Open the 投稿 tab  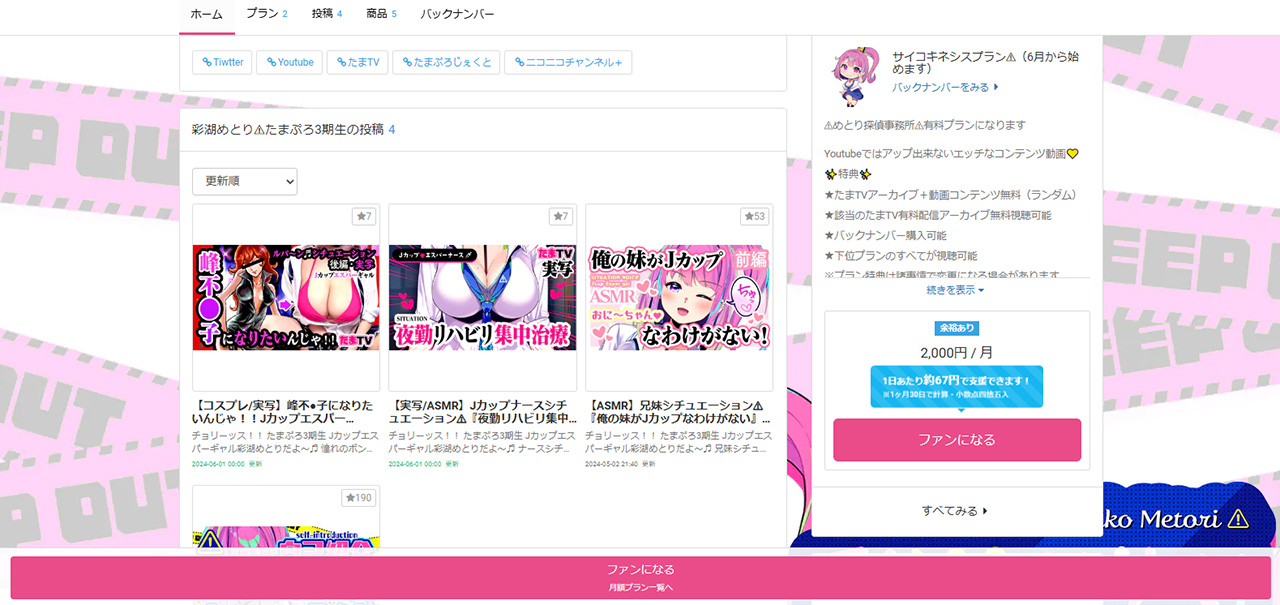pyautogui.click(x=326, y=14)
